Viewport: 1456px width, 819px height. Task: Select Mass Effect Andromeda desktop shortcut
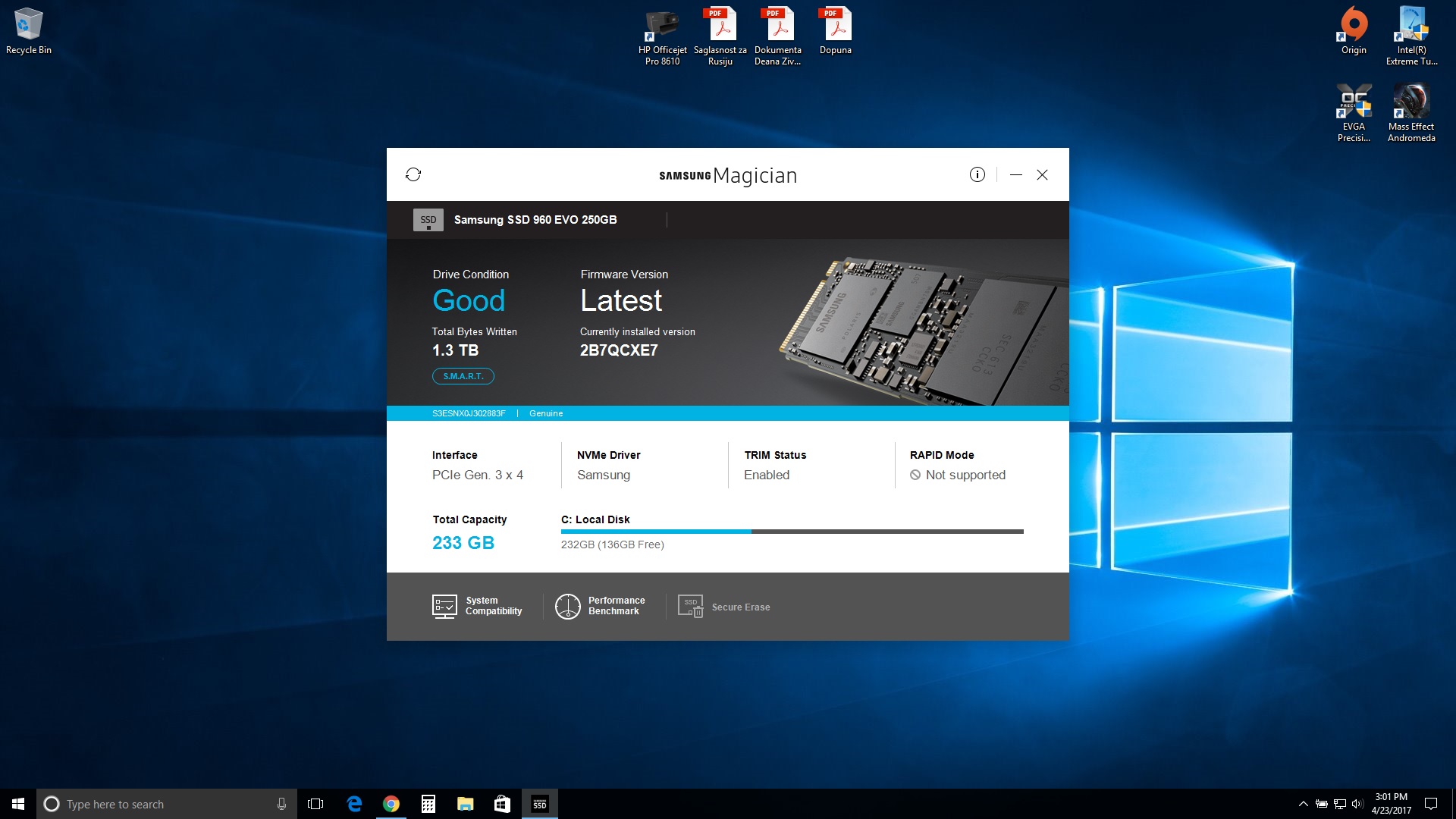tap(1411, 113)
